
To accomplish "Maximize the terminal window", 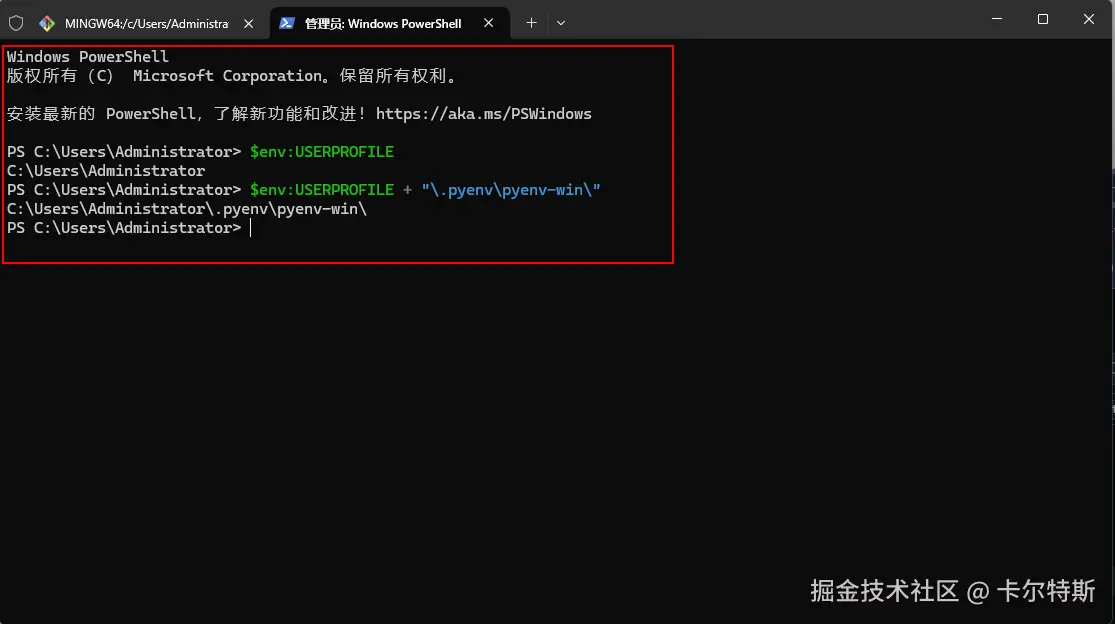I will coord(1042,19).
